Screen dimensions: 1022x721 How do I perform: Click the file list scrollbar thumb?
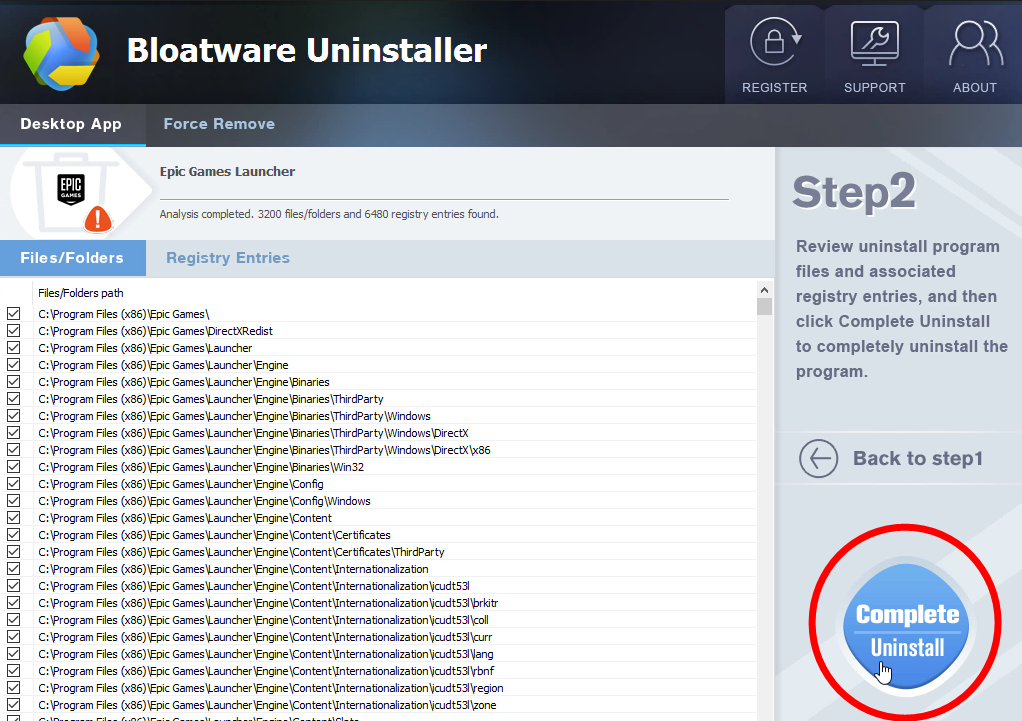[x=765, y=306]
